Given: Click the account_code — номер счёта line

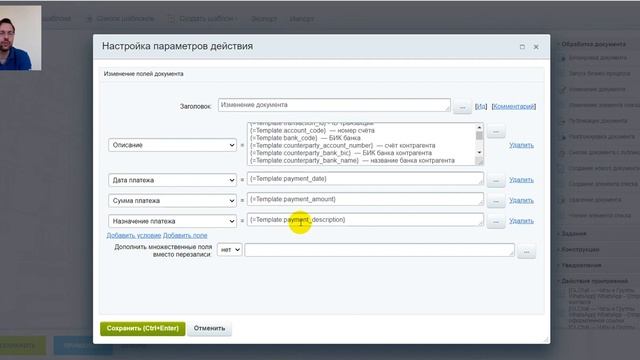Looking at the screenshot, I should click(312, 131).
